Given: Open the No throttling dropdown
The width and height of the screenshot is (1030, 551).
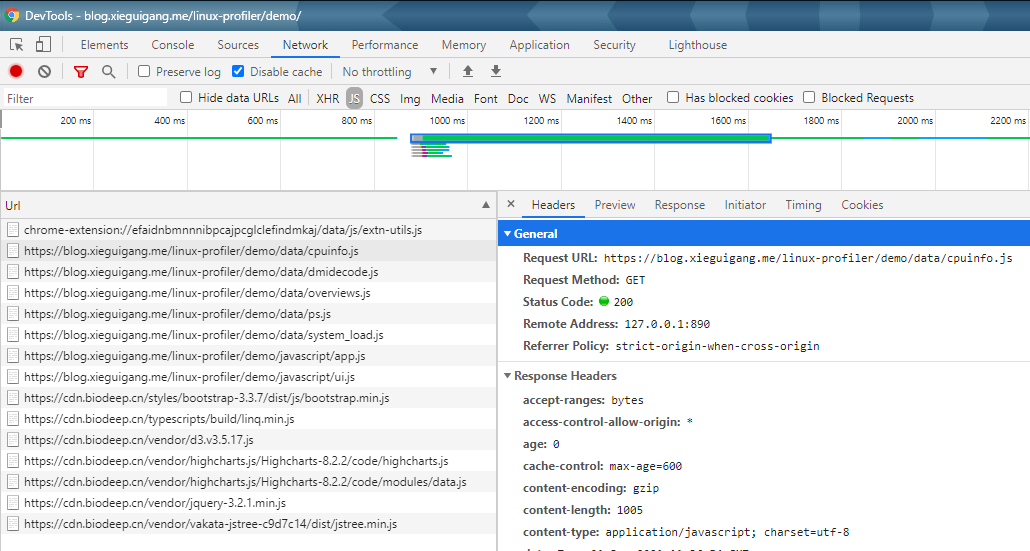Looking at the screenshot, I should (x=390, y=72).
